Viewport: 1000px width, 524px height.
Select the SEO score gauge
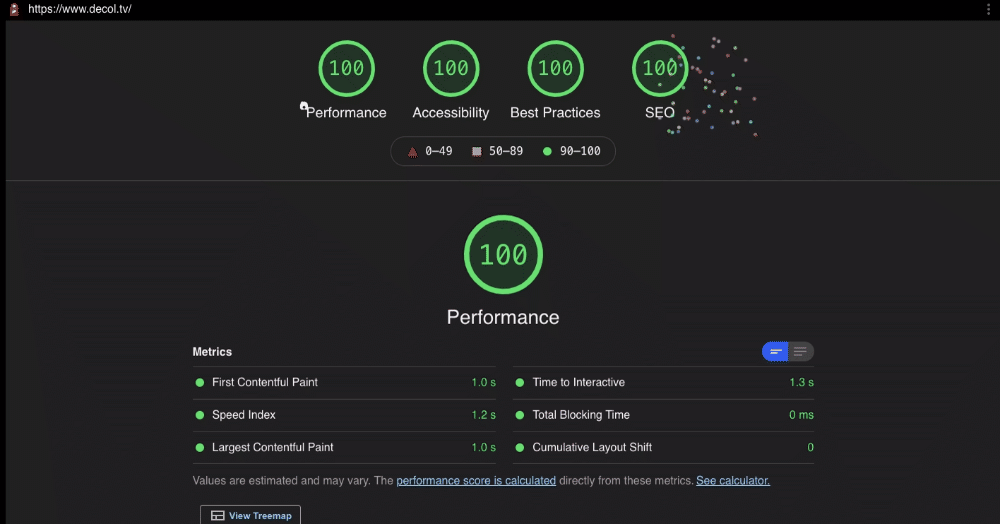click(660, 69)
